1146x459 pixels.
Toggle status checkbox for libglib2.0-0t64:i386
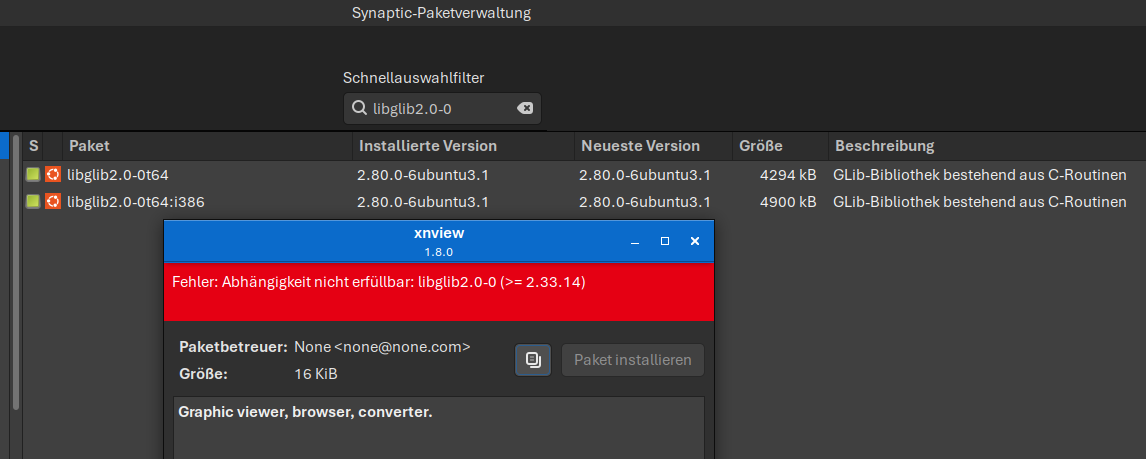[33, 201]
